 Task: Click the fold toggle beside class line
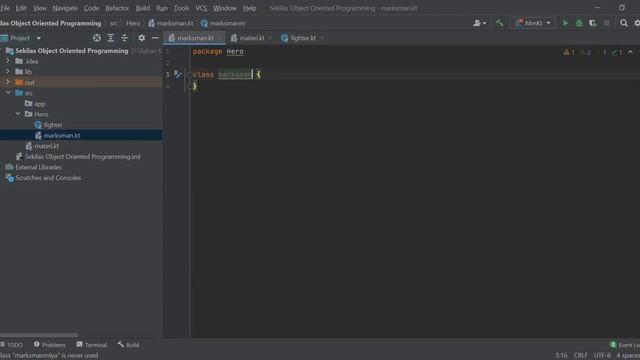point(189,75)
